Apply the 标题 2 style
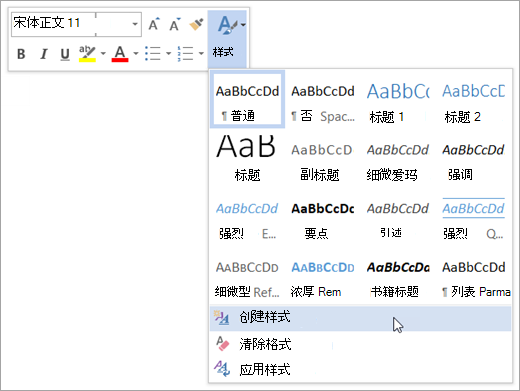The image size is (520, 391). pos(473,99)
